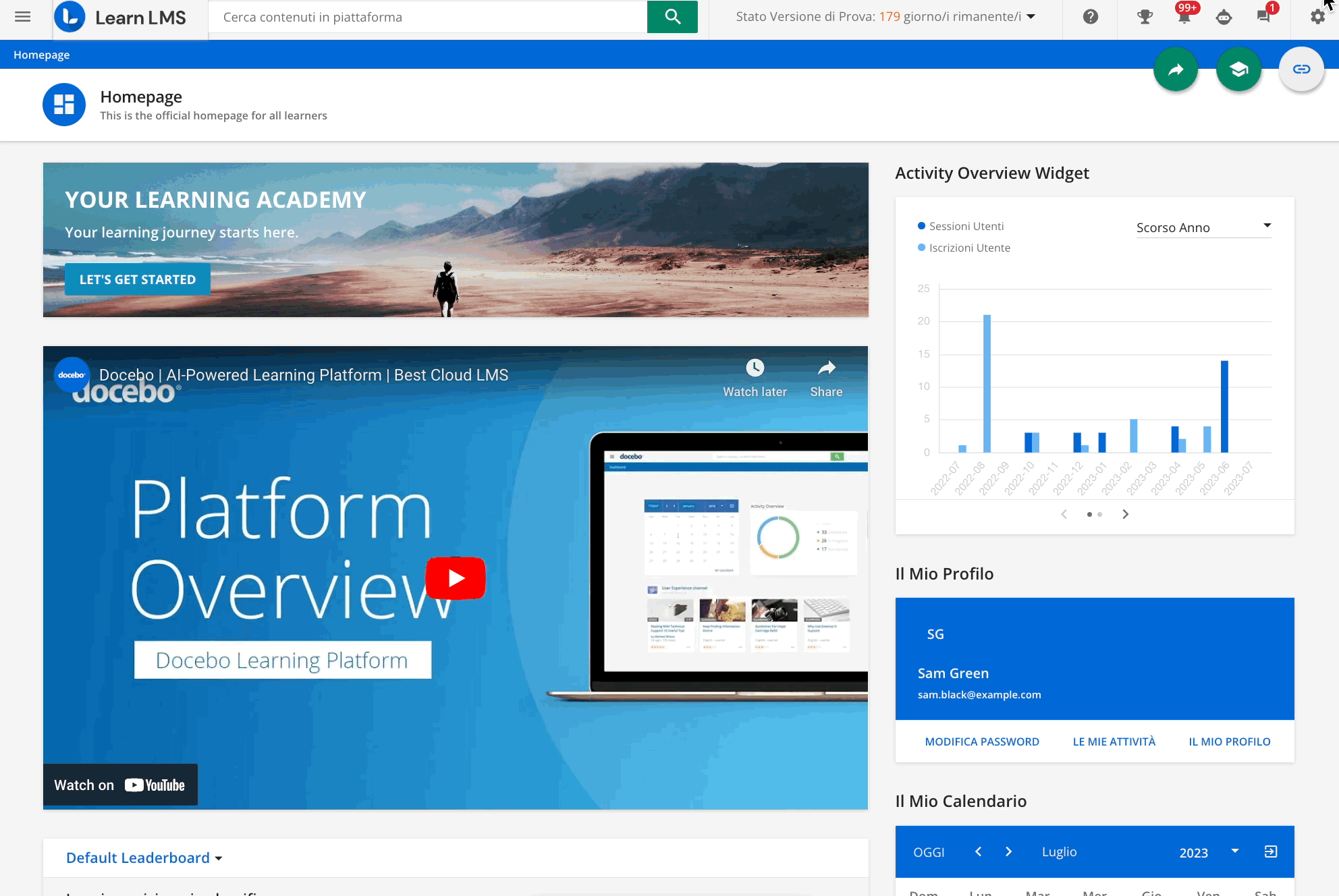Click the Watch later clock icon
The width and height of the screenshot is (1339, 896).
(755, 368)
